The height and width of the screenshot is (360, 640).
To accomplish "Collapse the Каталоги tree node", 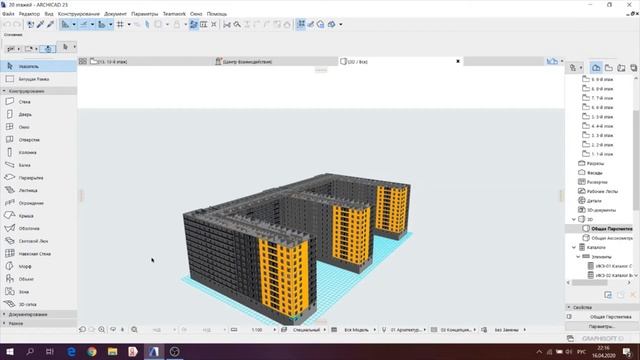I will [x=574, y=247].
